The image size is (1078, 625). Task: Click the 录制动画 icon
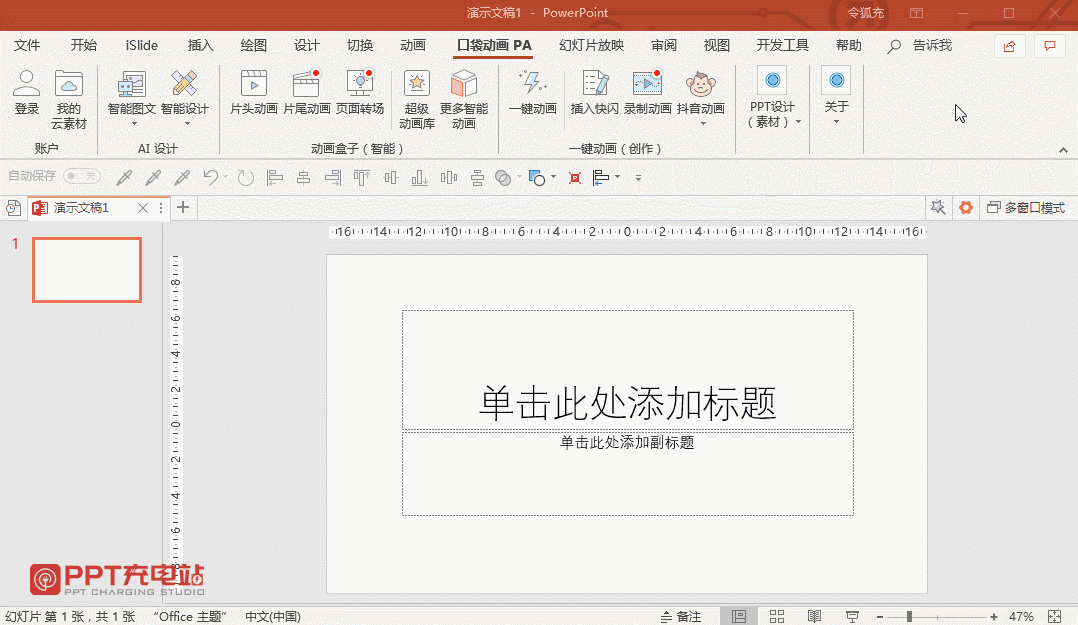[x=647, y=83]
